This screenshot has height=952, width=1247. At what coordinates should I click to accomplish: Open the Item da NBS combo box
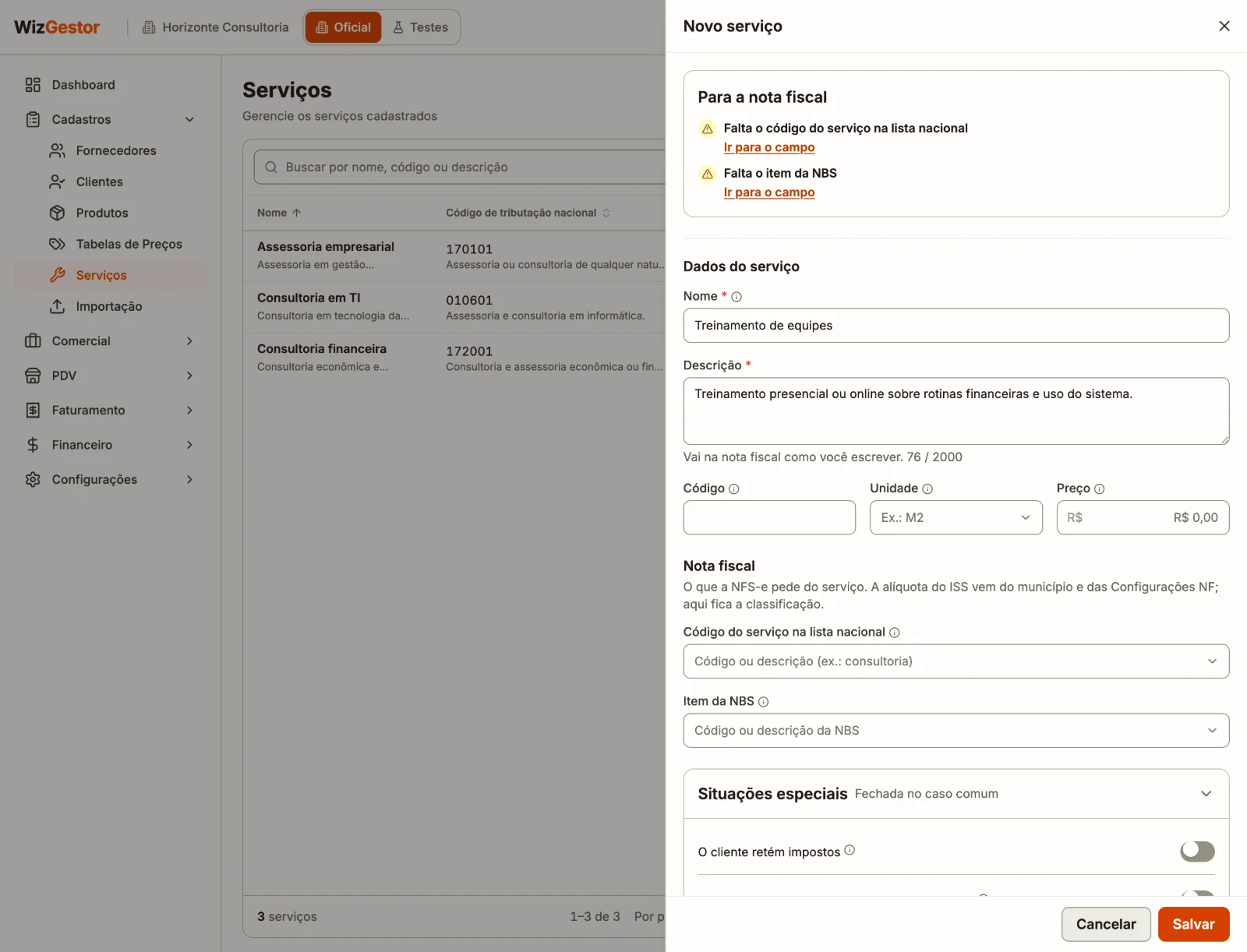956,731
